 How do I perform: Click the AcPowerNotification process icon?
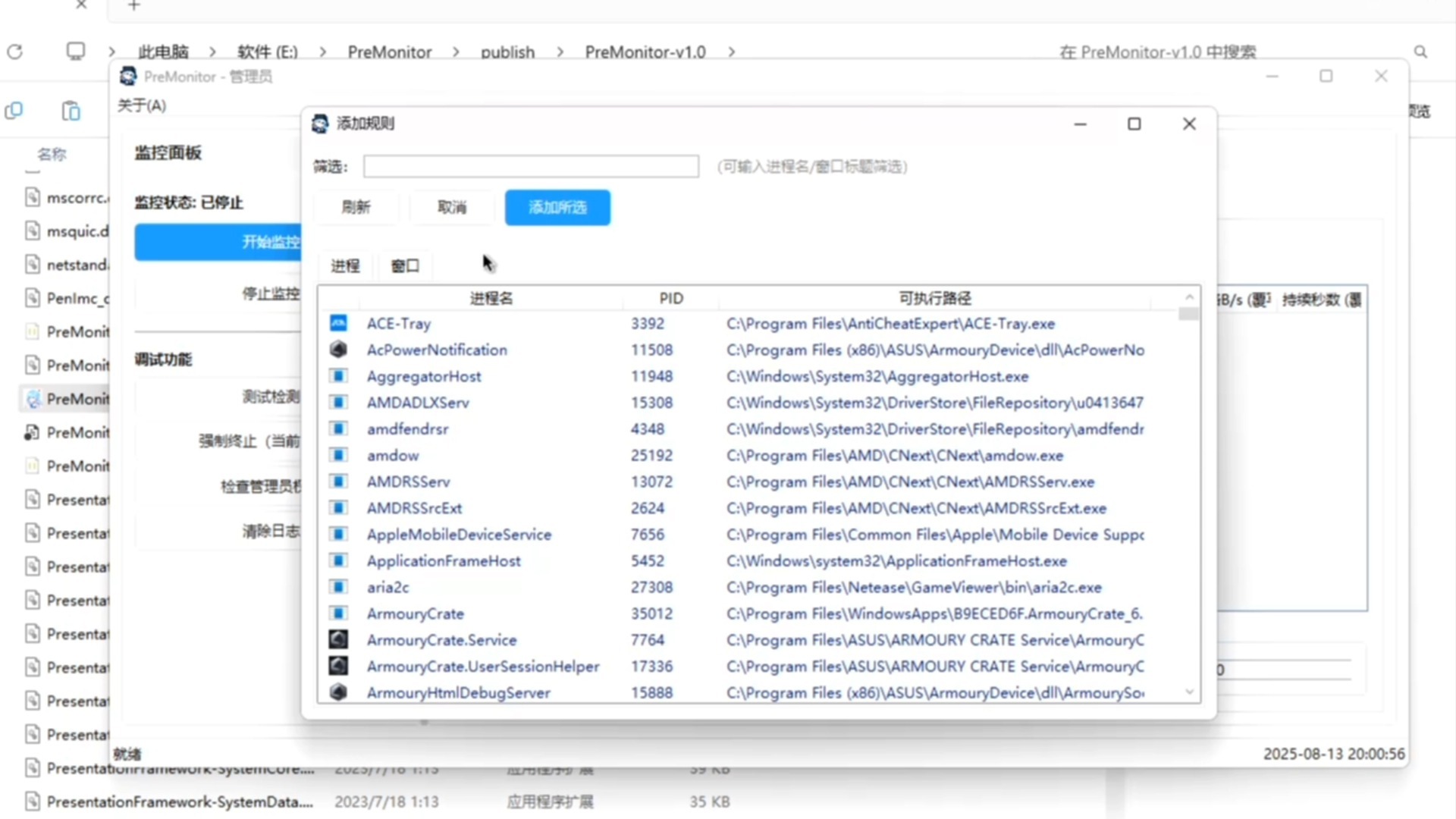338,350
